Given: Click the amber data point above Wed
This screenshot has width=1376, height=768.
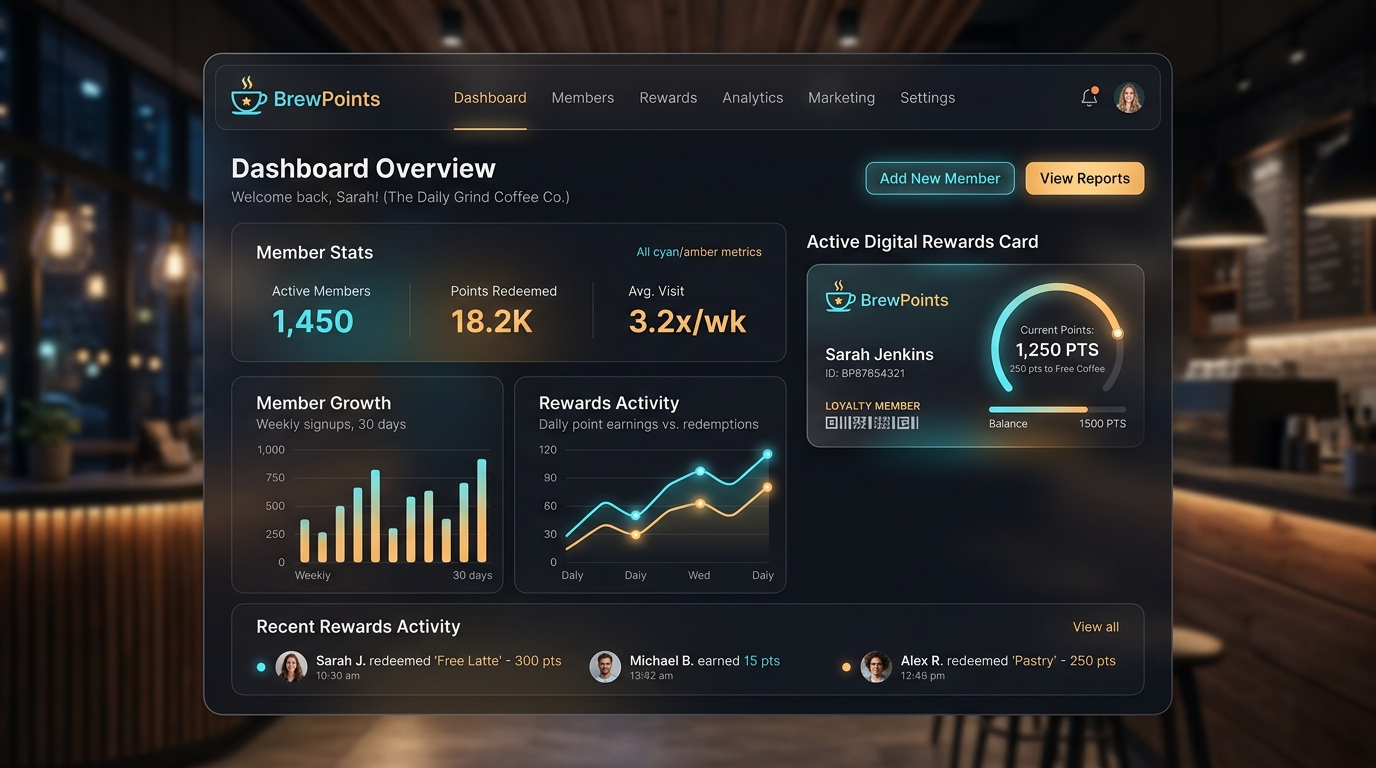Looking at the screenshot, I should (700, 504).
